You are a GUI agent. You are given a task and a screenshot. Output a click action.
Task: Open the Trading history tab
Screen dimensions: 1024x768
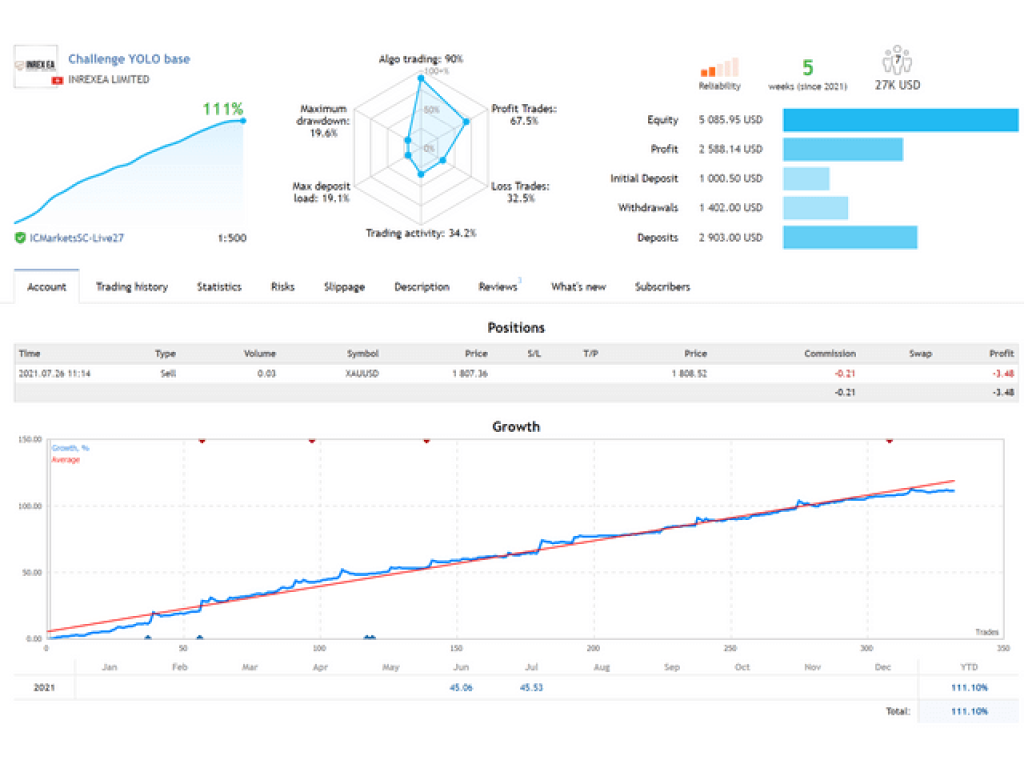click(131, 287)
